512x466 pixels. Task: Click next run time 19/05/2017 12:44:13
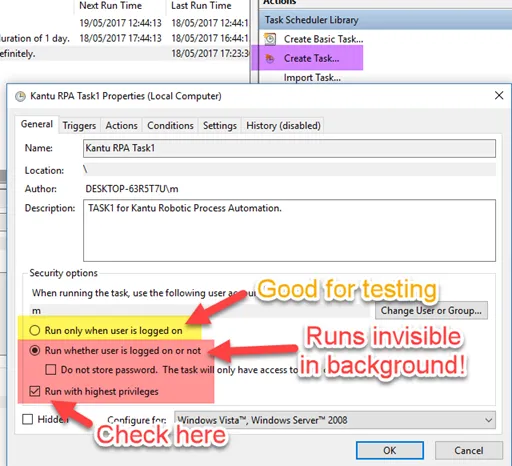(x=120, y=23)
